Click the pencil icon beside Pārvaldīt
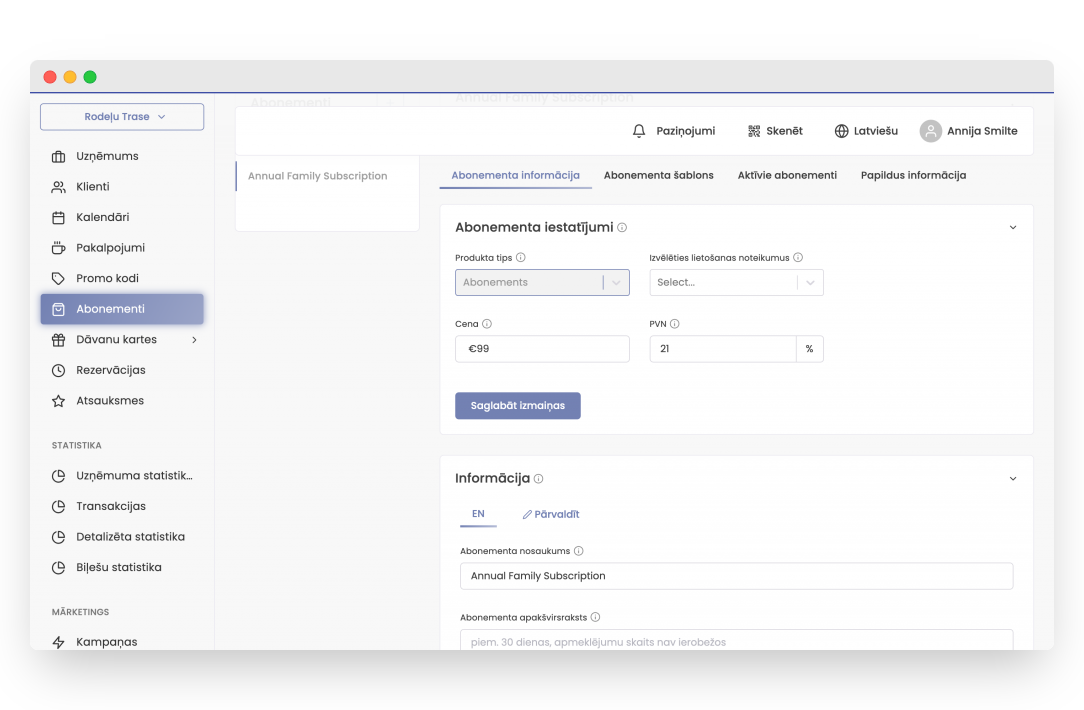 pos(527,515)
